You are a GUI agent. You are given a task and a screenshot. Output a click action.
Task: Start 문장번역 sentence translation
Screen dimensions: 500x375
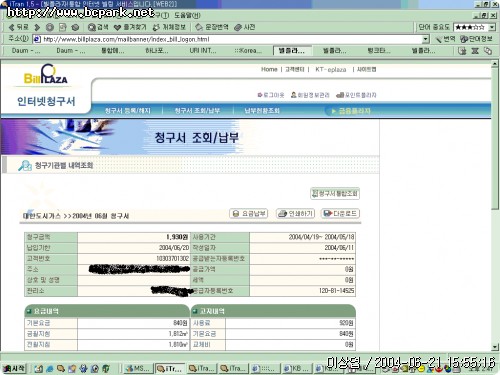212,27
